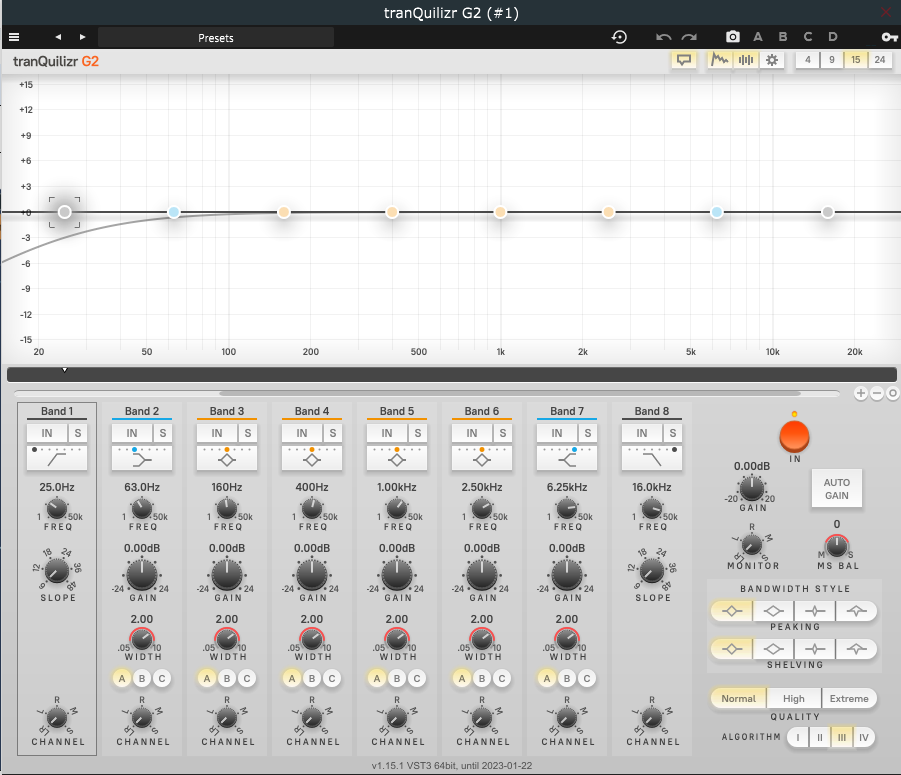This screenshot has height=775, width=901.
Task: Click Band 1 FREQ knob
Action: tap(56, 508)
